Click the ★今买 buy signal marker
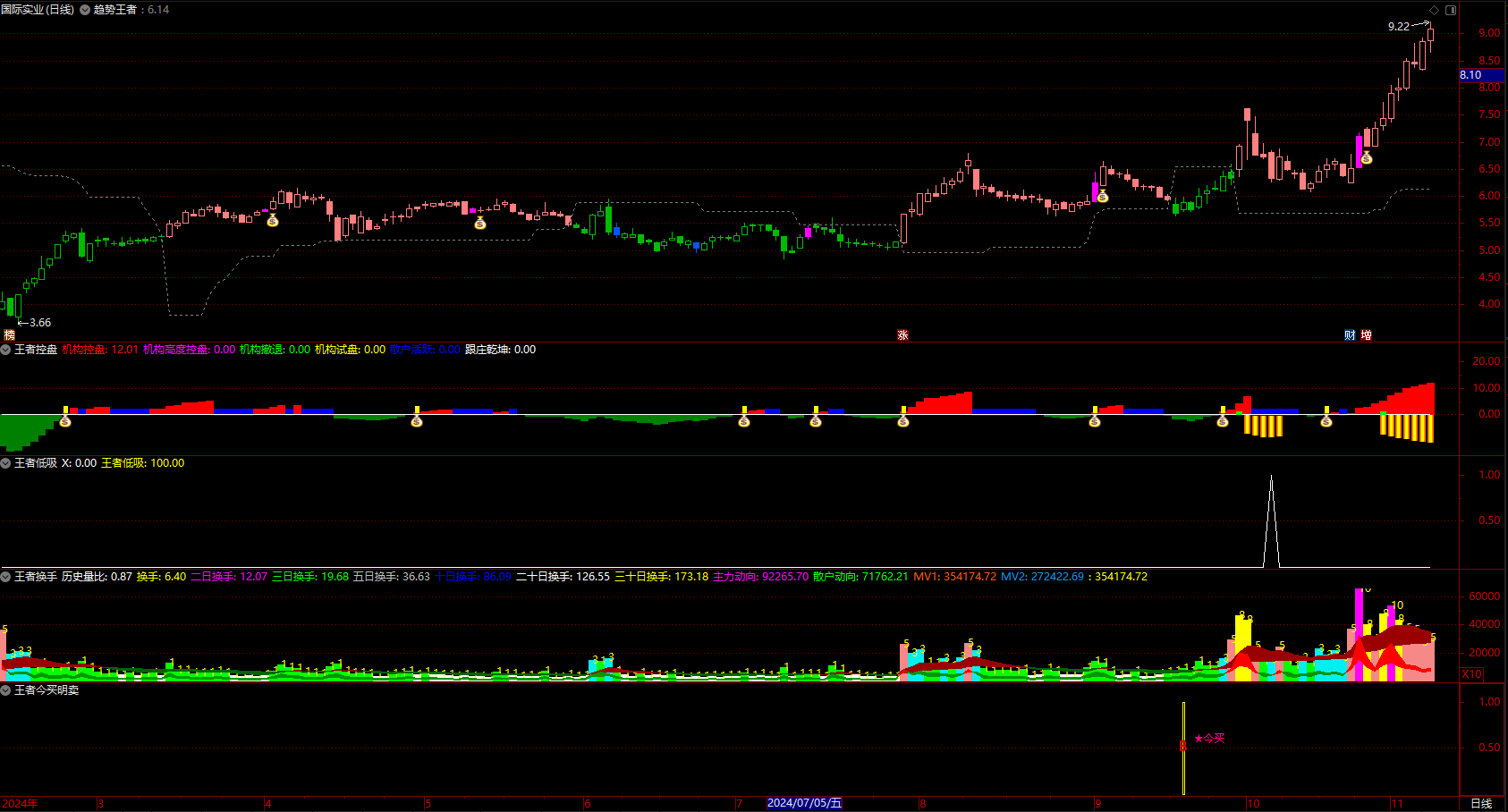The image size is (1508, 812). 1209,738
